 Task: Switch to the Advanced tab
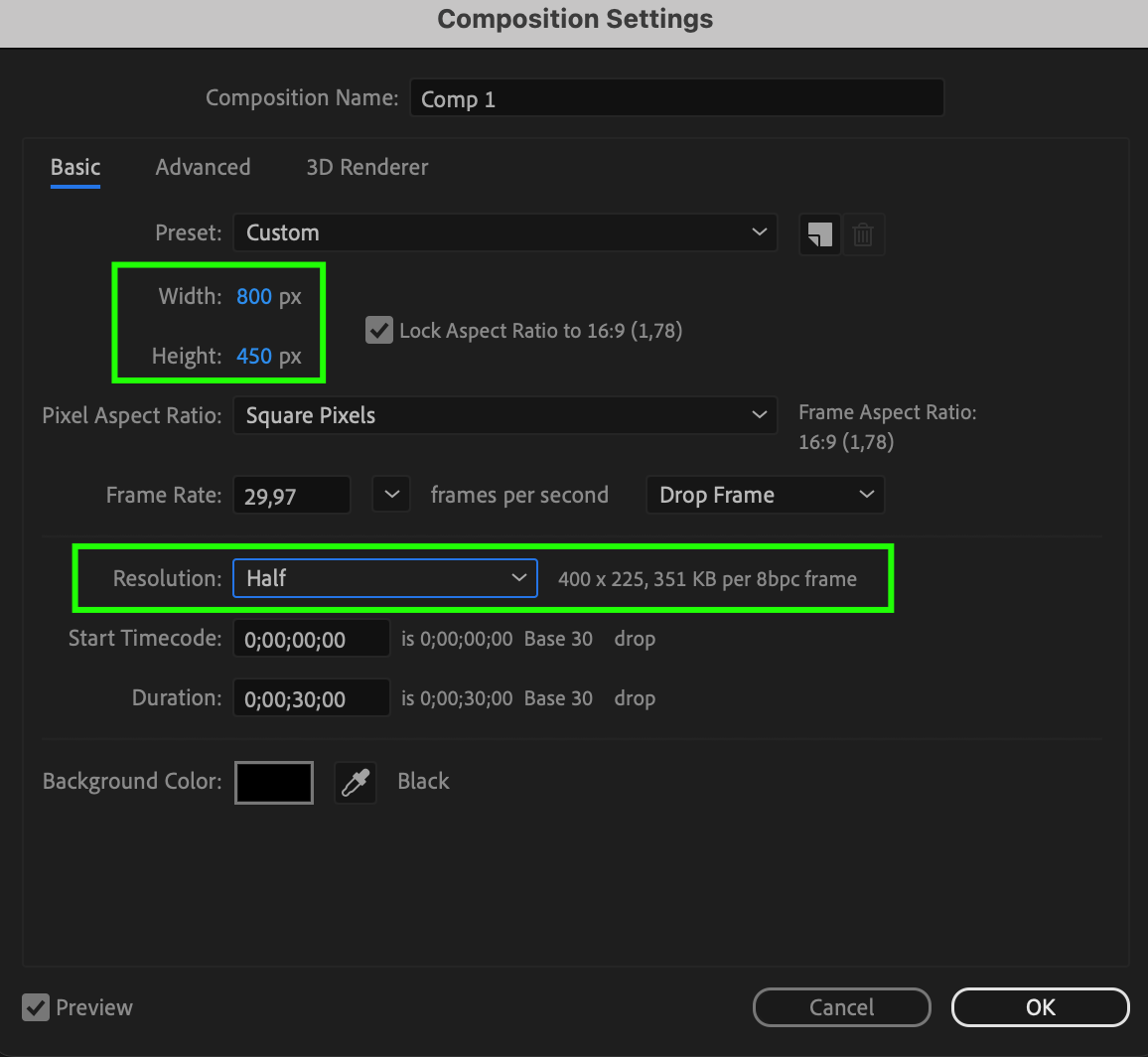203,167
